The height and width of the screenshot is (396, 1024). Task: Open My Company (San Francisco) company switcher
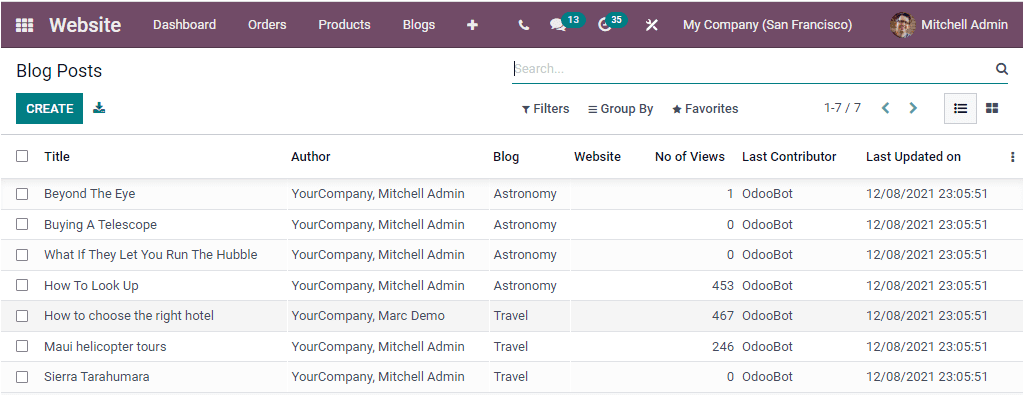[x=767, y=25]
